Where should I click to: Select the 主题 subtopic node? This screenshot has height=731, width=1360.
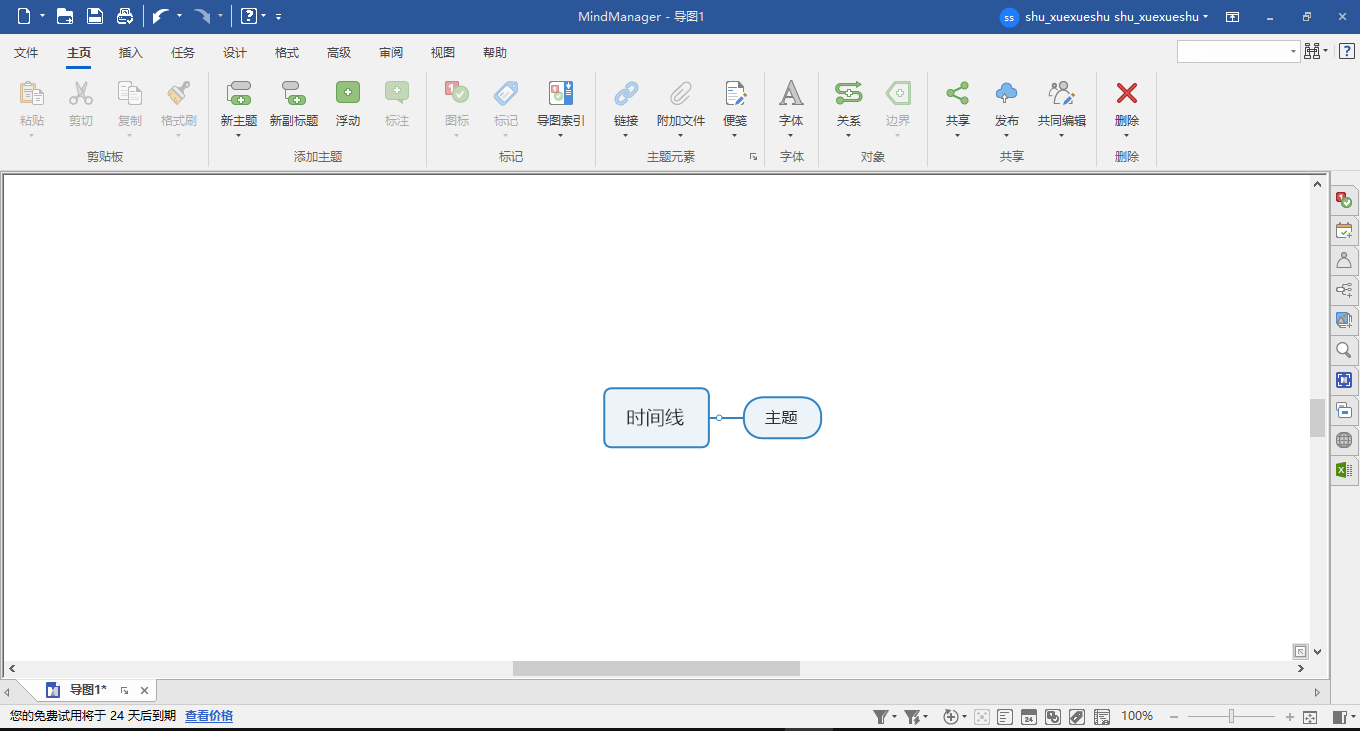pyautogui.click(x=782, y=417)
